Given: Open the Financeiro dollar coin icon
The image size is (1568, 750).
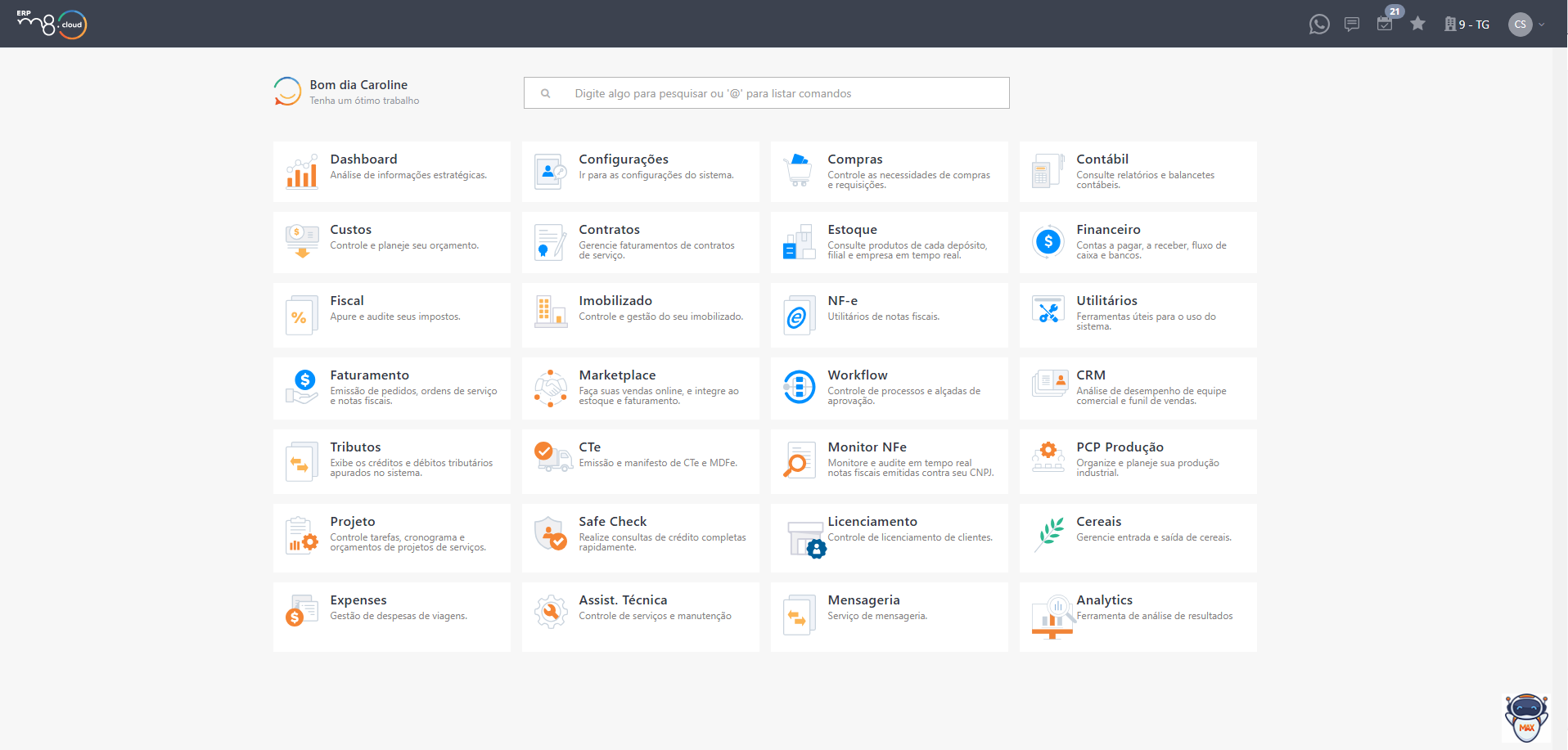Looking at the screenshot, I should tap(1048, 242).
